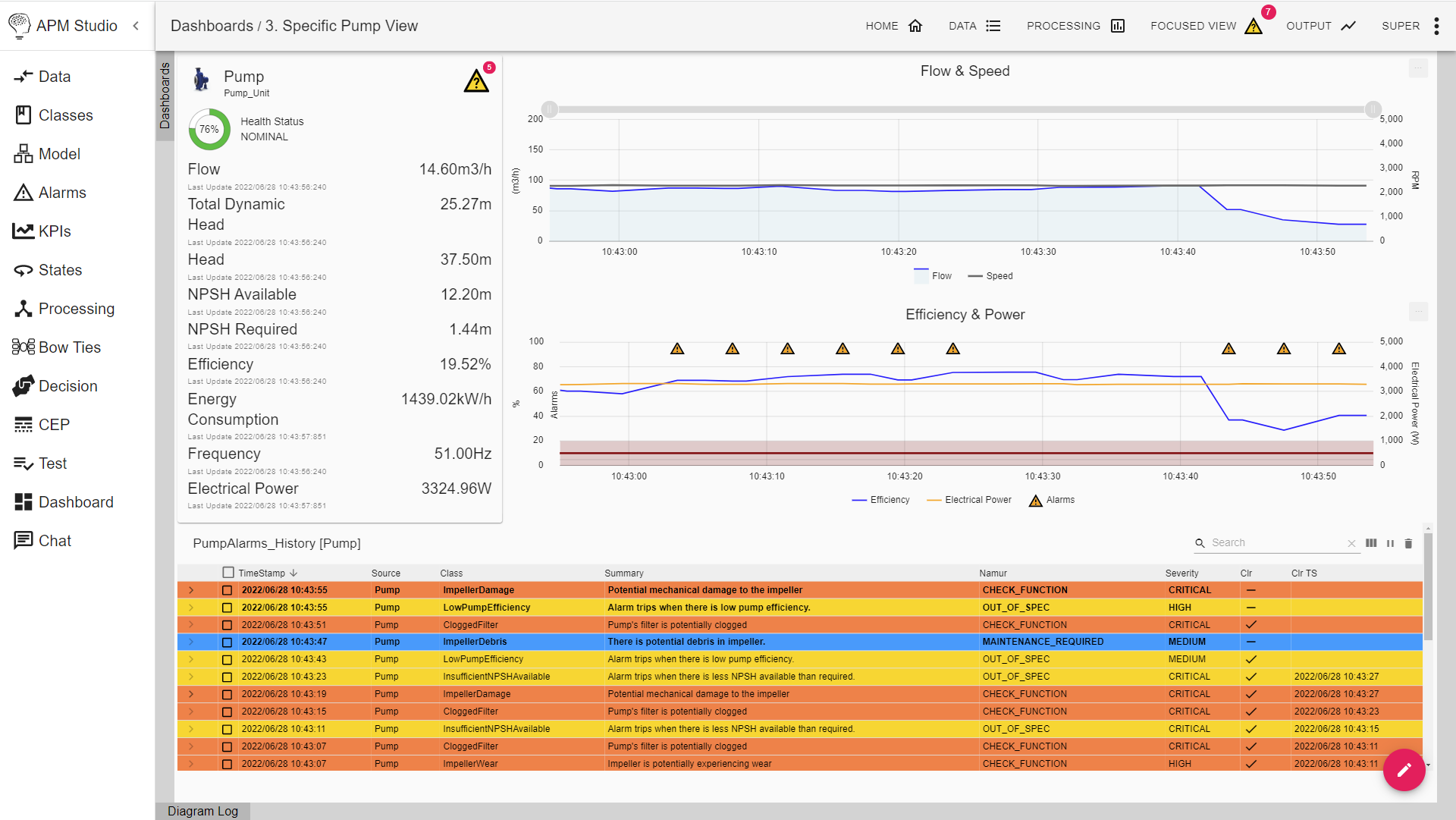Open the KPIs panel from the sidebar
The width and height of the screenshot is (1456, 820).
[55, 231]
